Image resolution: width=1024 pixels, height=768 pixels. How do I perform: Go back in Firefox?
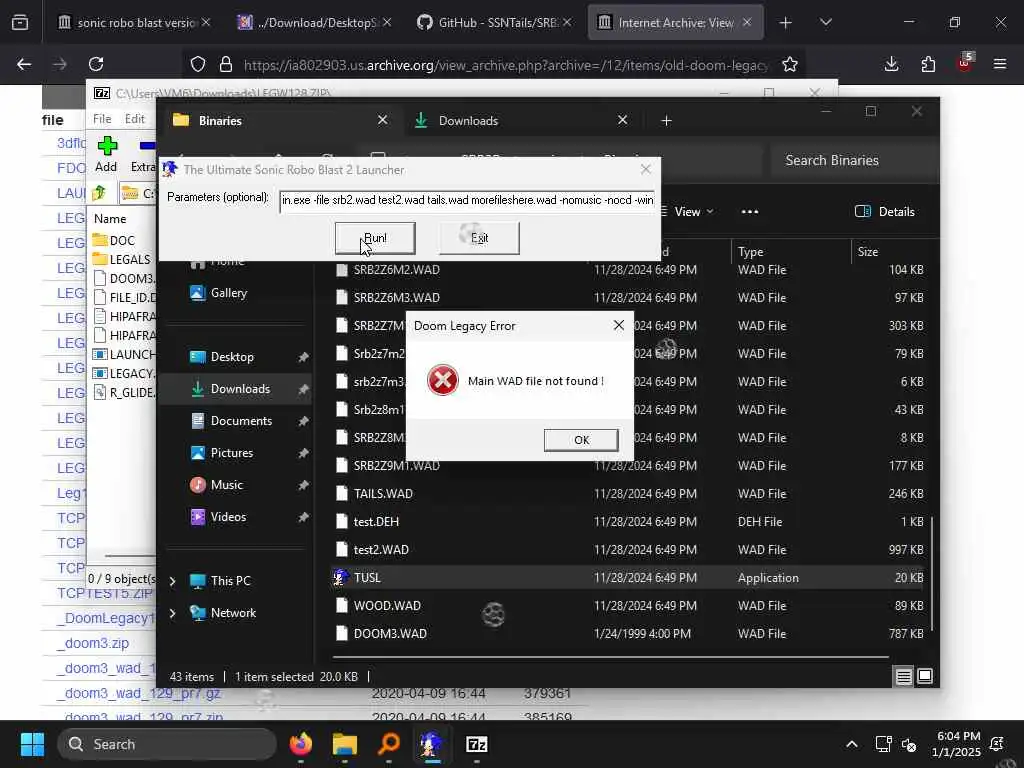coord(24,64)
